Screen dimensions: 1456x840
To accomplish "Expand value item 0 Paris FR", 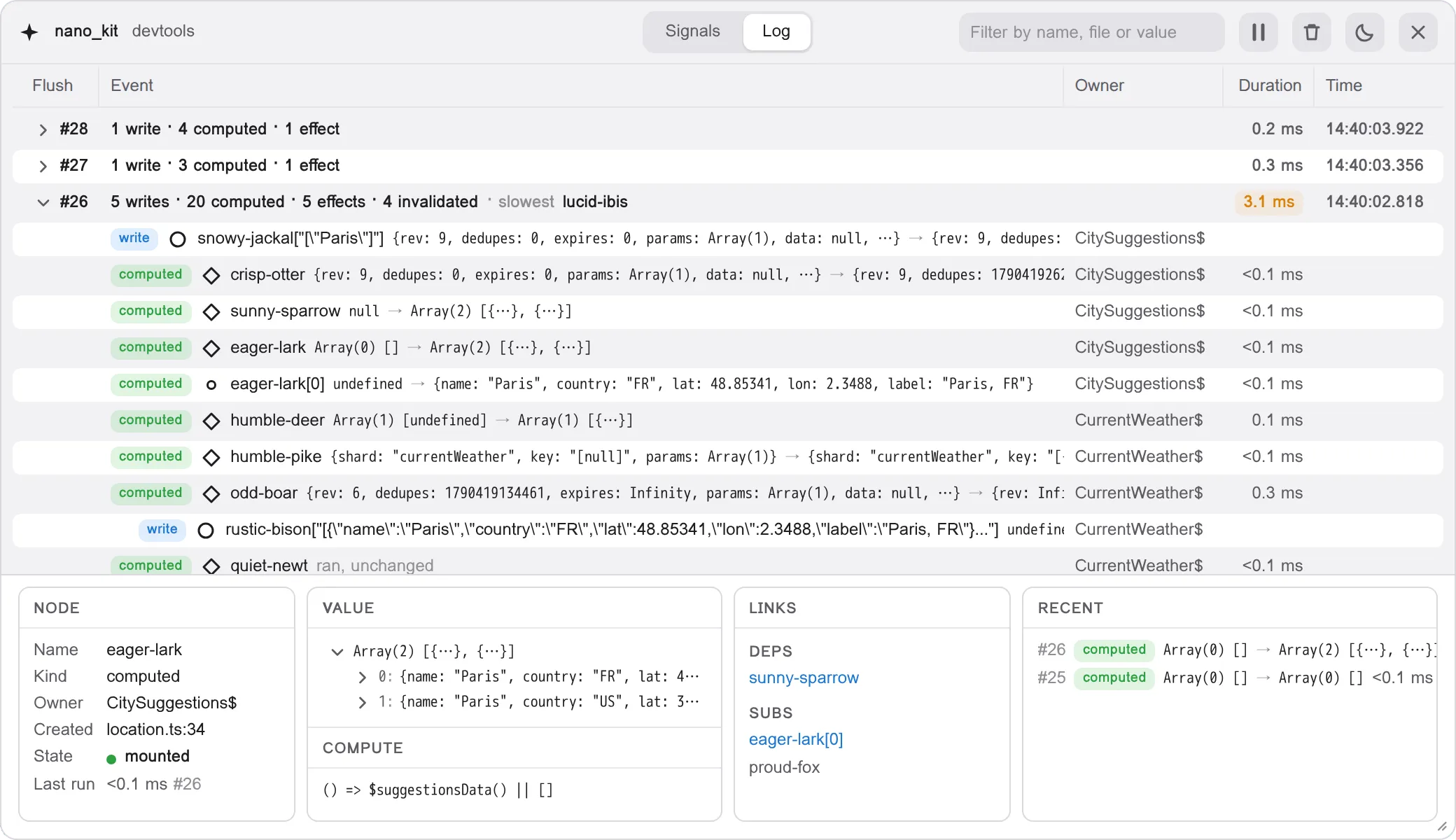I will 362,677.
